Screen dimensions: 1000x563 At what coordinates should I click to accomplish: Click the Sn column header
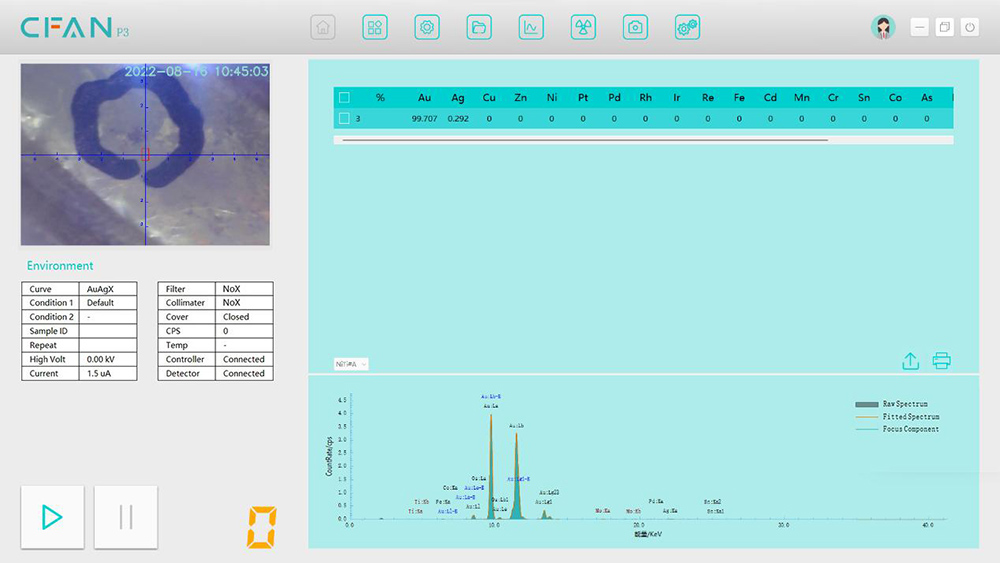pyautogui.click(x=864, y=98)
